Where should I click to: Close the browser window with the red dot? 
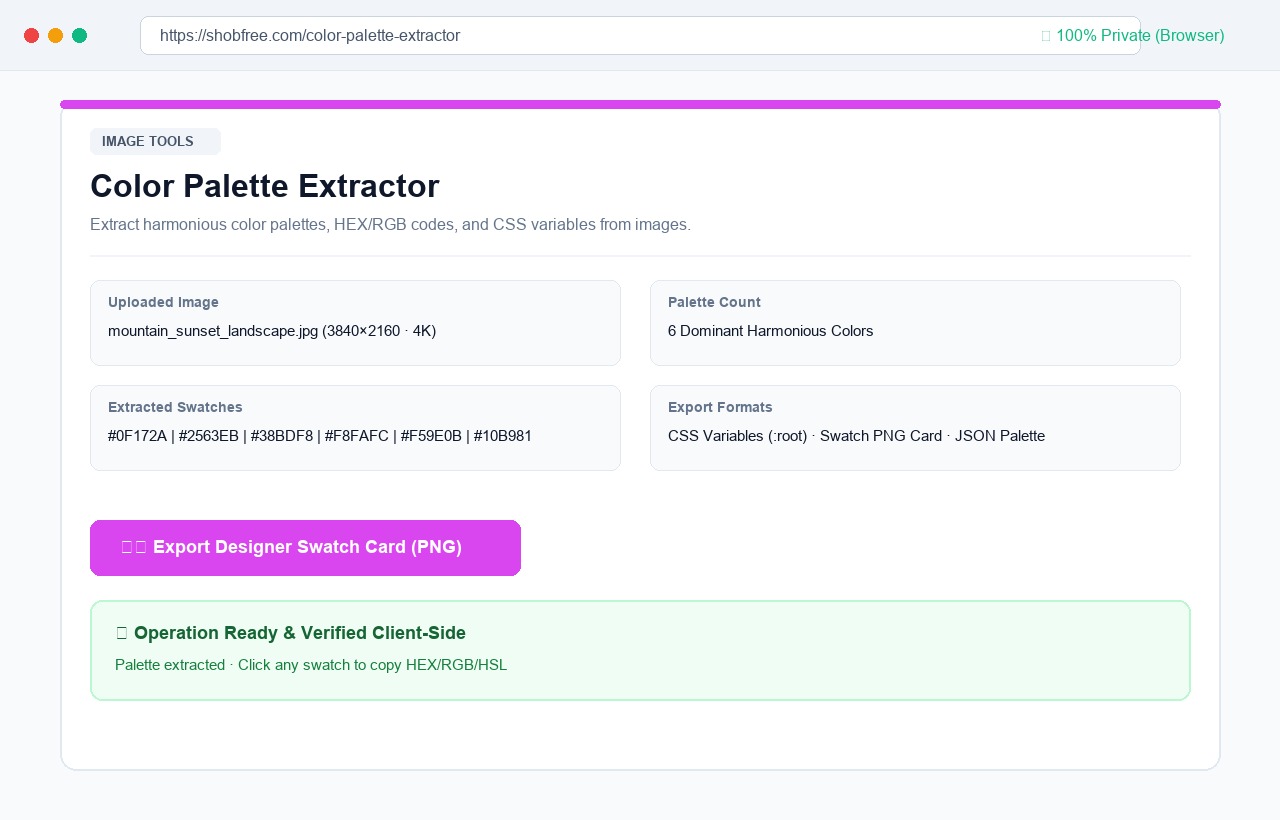pyautogui.click(x=31, y=36)
